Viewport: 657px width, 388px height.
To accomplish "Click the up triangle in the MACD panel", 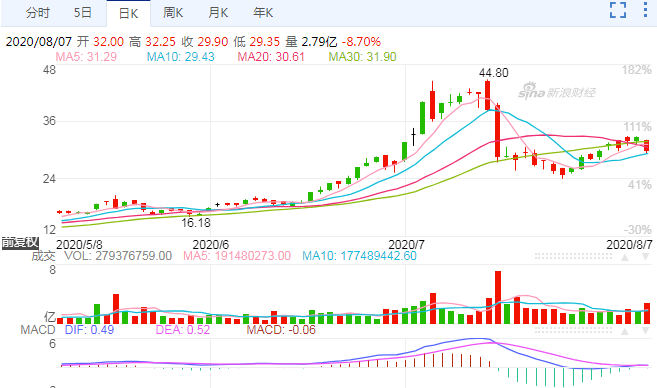I will tap(625, 331).
